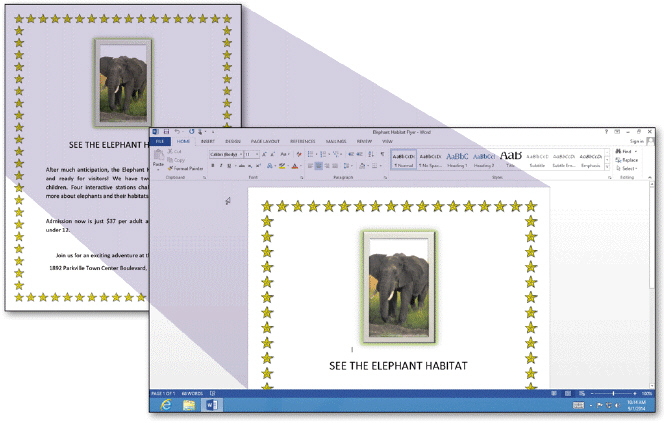Toggle Center alignment
The height and width of the screenshot is (423, 665).
[x=319, y=166]
